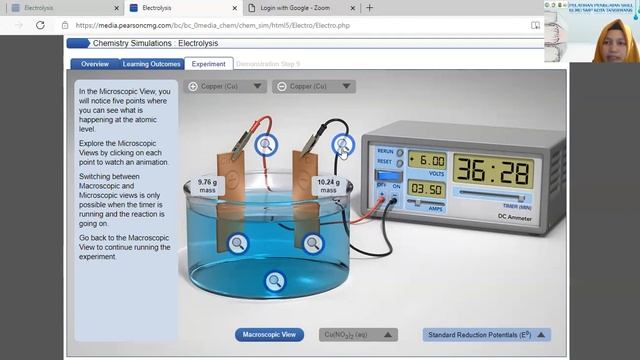The height and width of the screenshot is (360, 640).
Task: Magnify the submerged right copper electrode
Action: (313, 244)
